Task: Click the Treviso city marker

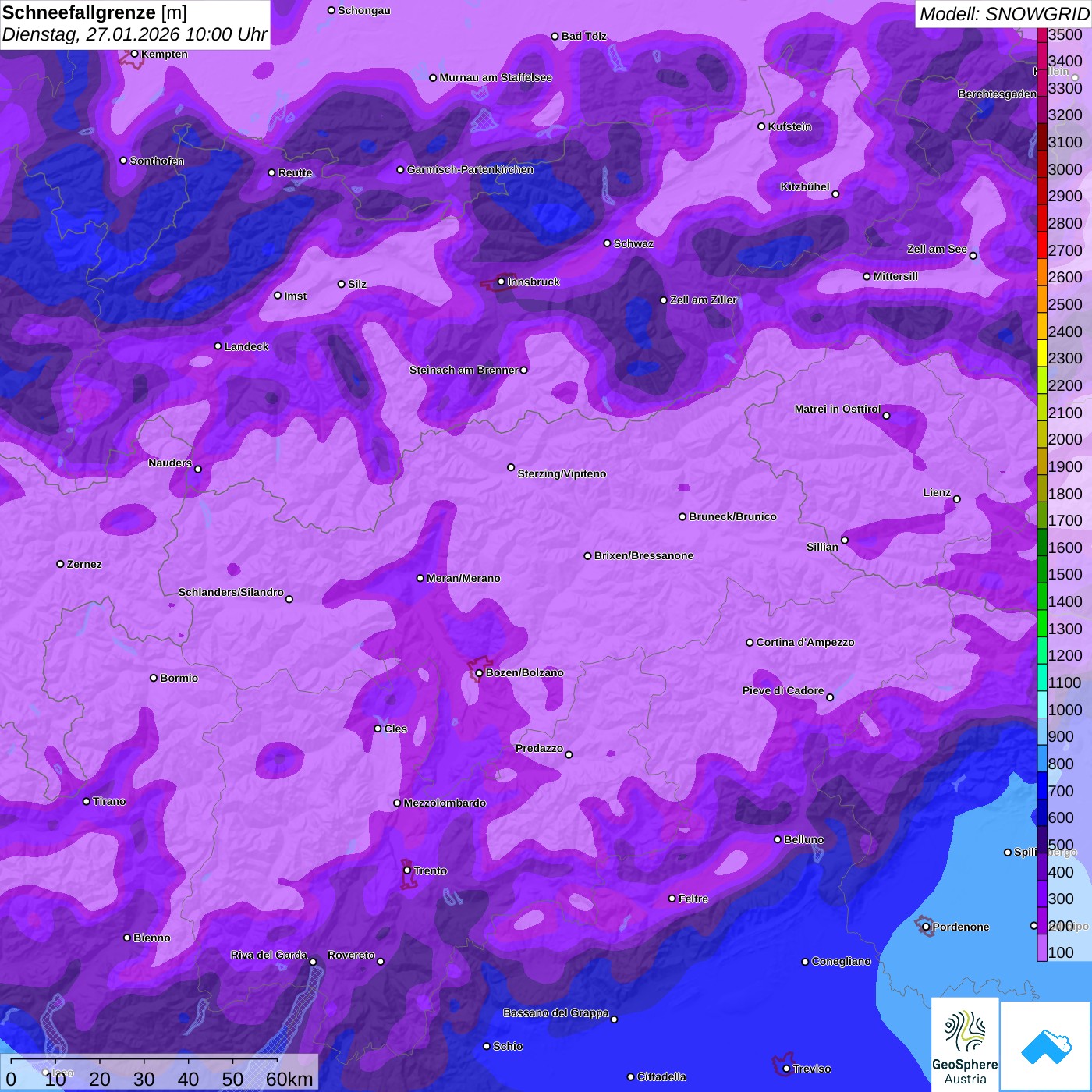Action: 786,1069
